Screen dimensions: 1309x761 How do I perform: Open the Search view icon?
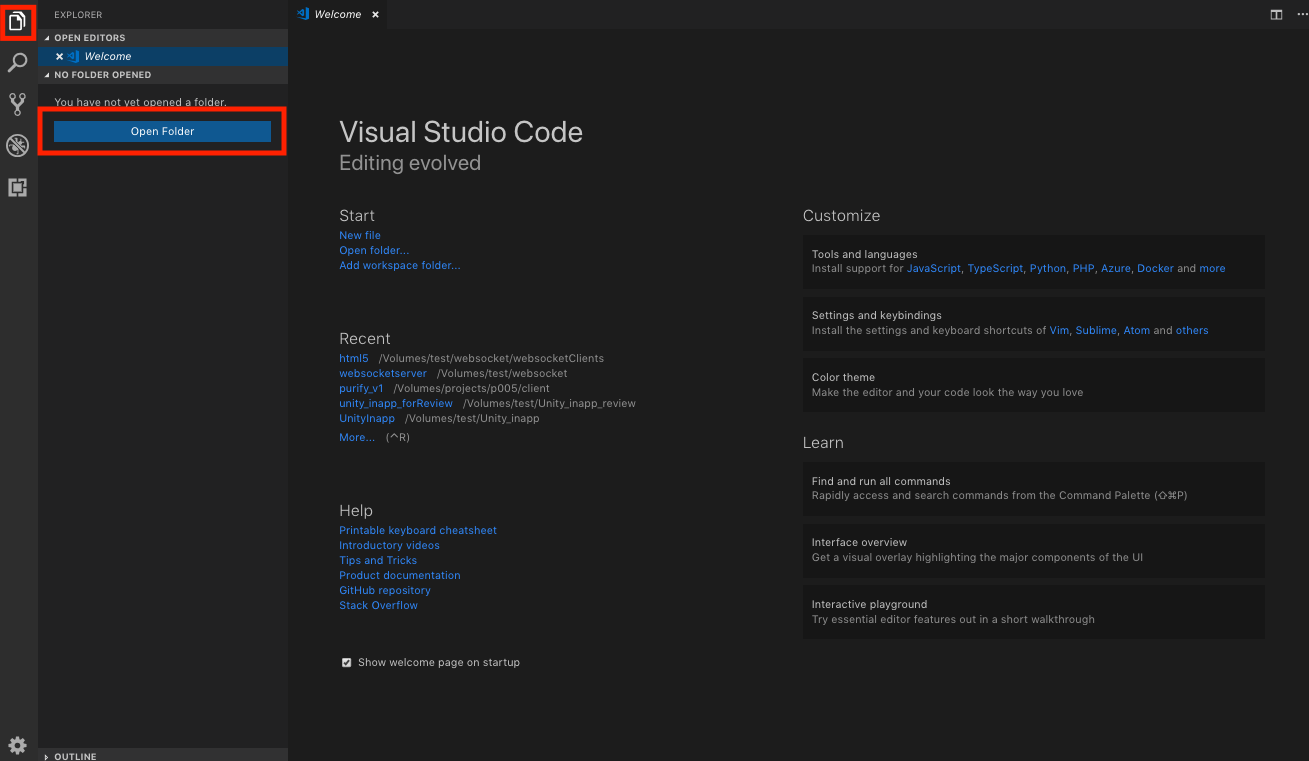pos(17,63)
